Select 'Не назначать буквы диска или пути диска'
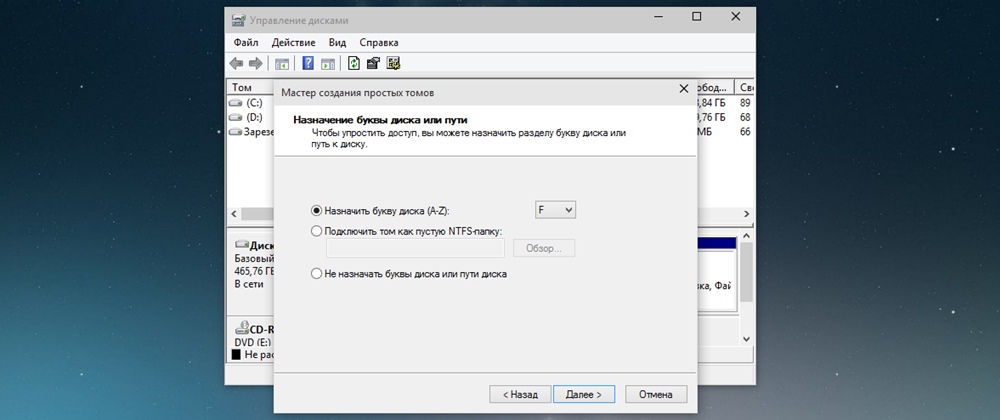 (317, 273)
